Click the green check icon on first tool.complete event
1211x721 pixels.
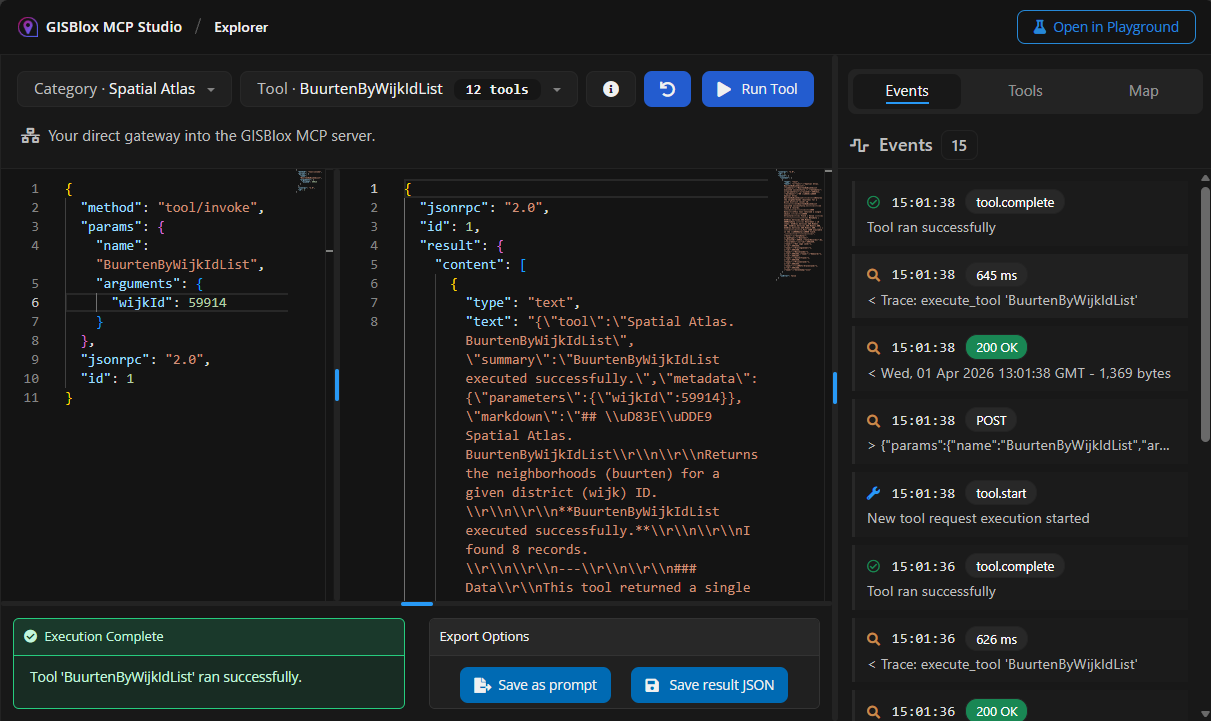(873, 202)
